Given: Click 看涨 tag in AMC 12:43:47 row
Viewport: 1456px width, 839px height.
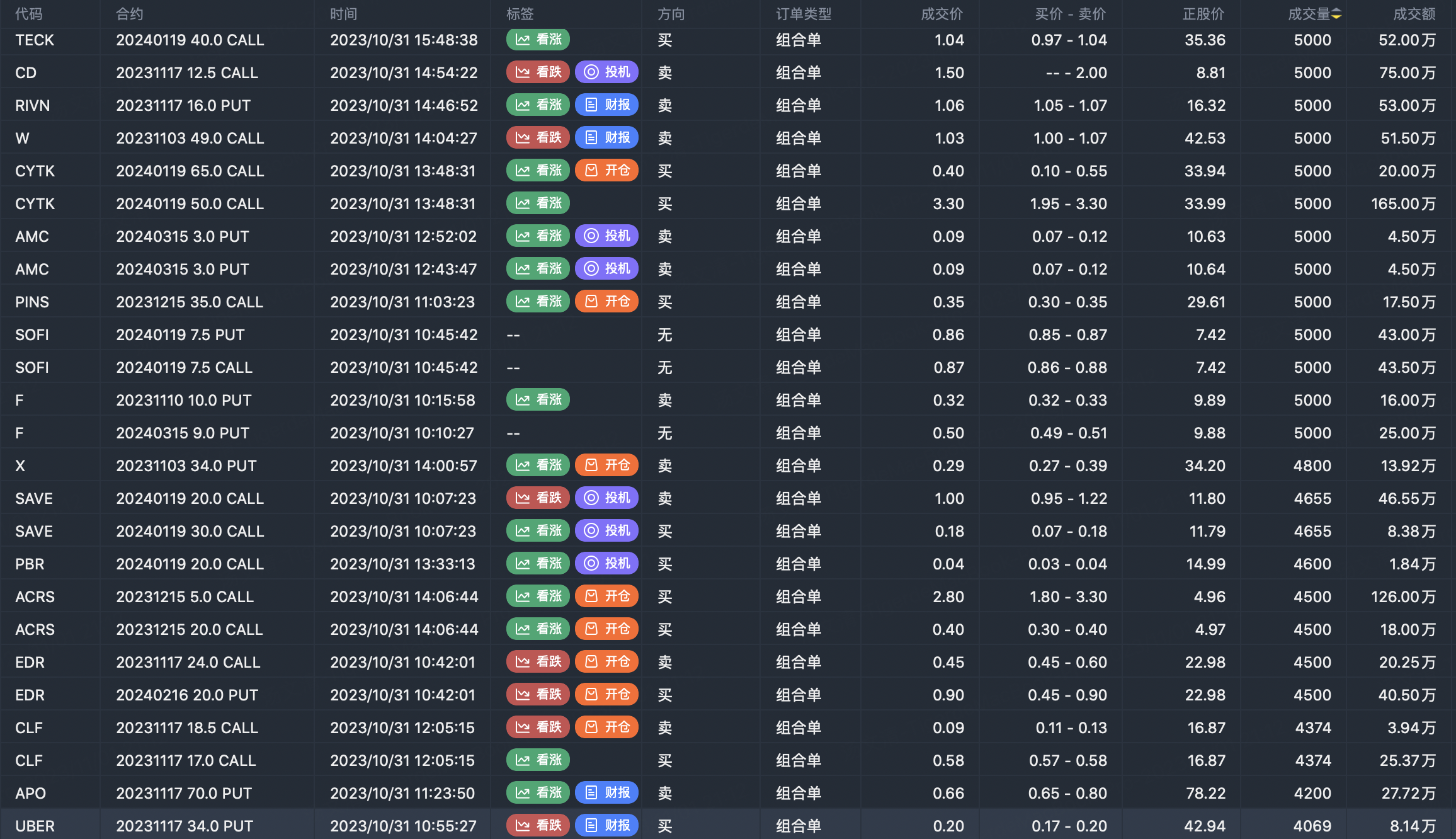Looking at the screenshot, I should [x=538, y=269].
